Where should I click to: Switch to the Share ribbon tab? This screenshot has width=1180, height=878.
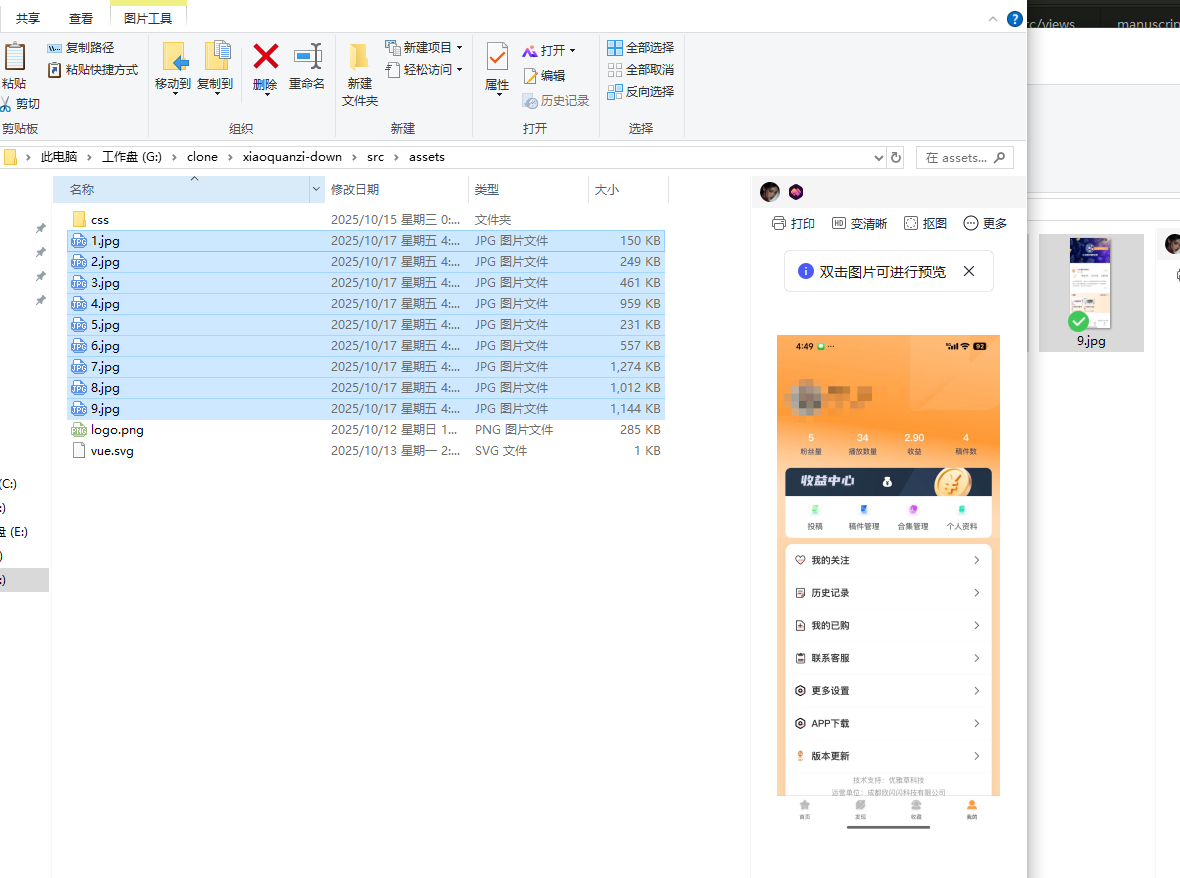pos(28,18)
